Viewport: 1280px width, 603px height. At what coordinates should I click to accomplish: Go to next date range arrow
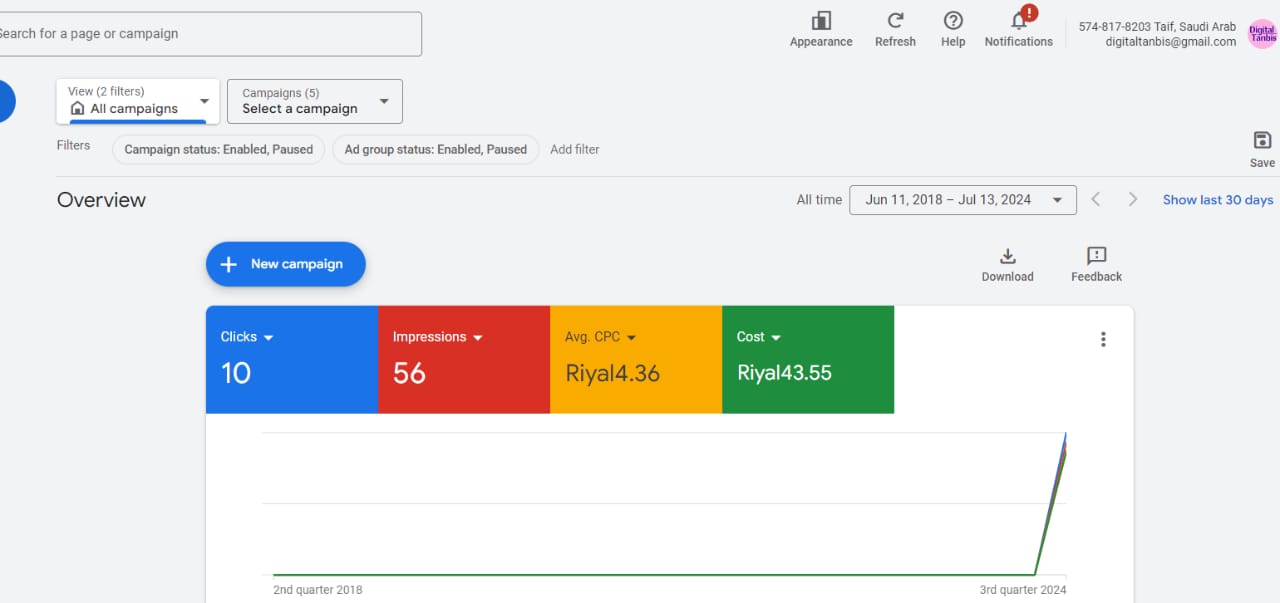(x=1132, y=200)
